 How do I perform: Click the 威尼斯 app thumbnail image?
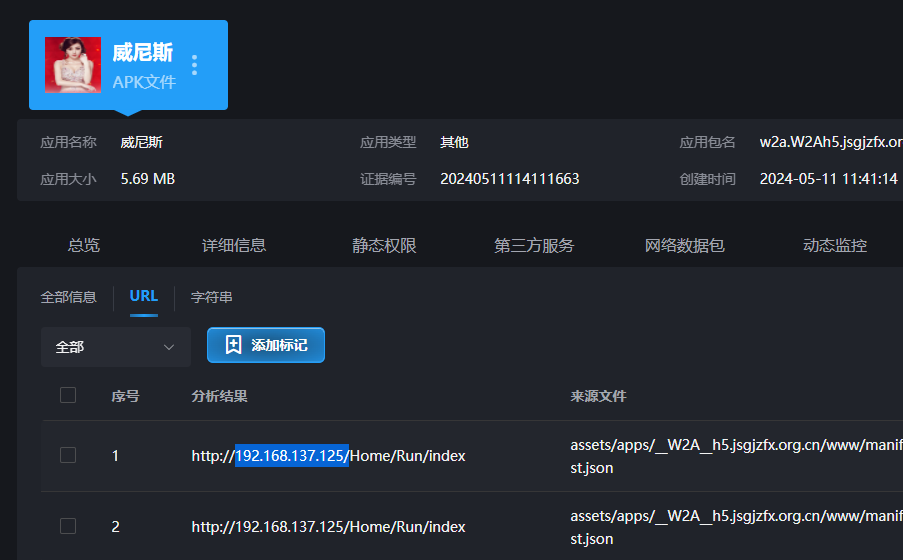coord(73,65)
